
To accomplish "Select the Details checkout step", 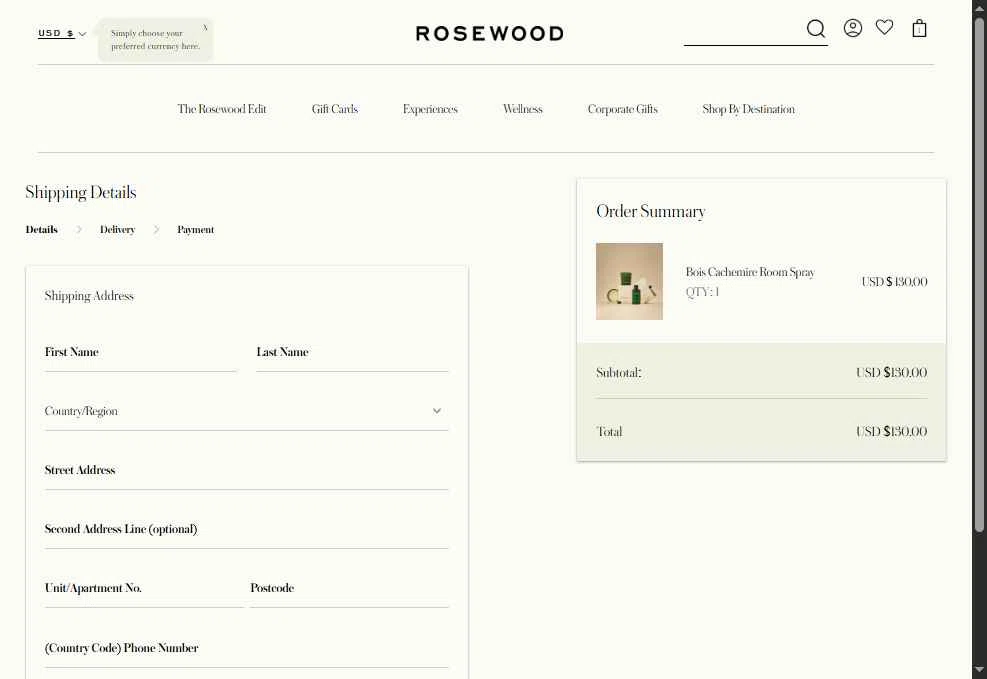I will coord(42,230).
